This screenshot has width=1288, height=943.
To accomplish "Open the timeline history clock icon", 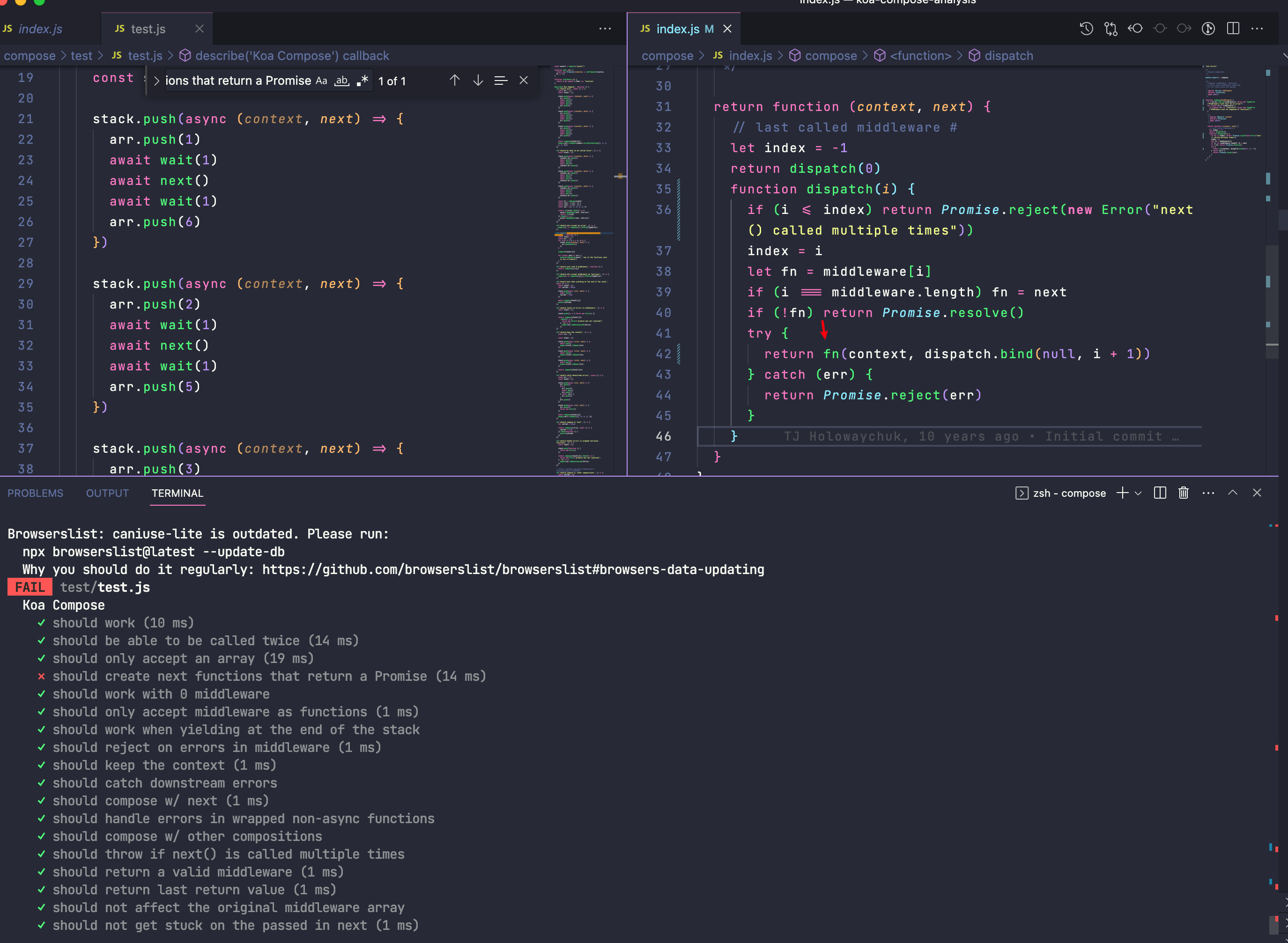I will click(x=1086, y=29).
